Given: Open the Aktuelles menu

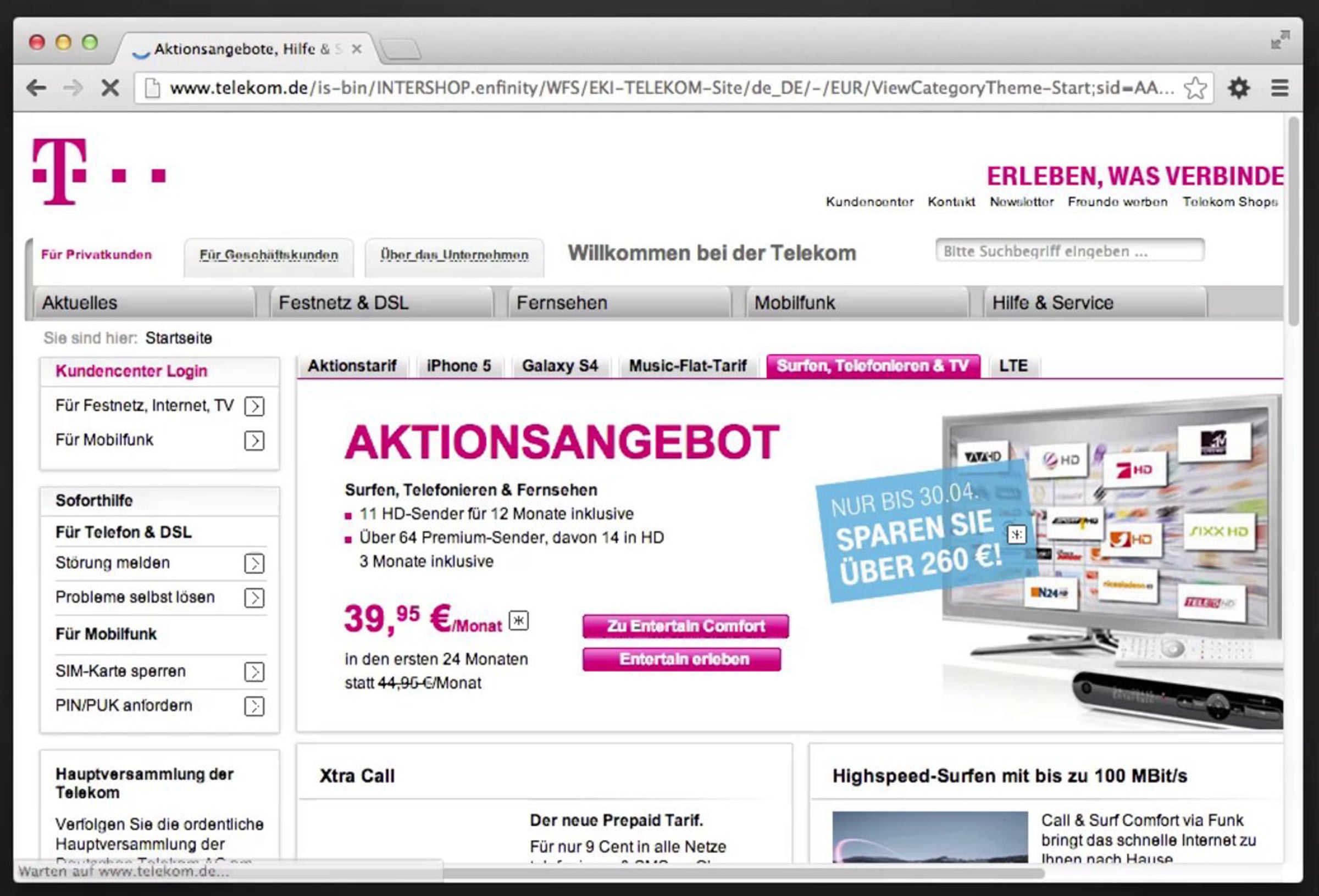Looking at the screenshot, I should point(143,303).
